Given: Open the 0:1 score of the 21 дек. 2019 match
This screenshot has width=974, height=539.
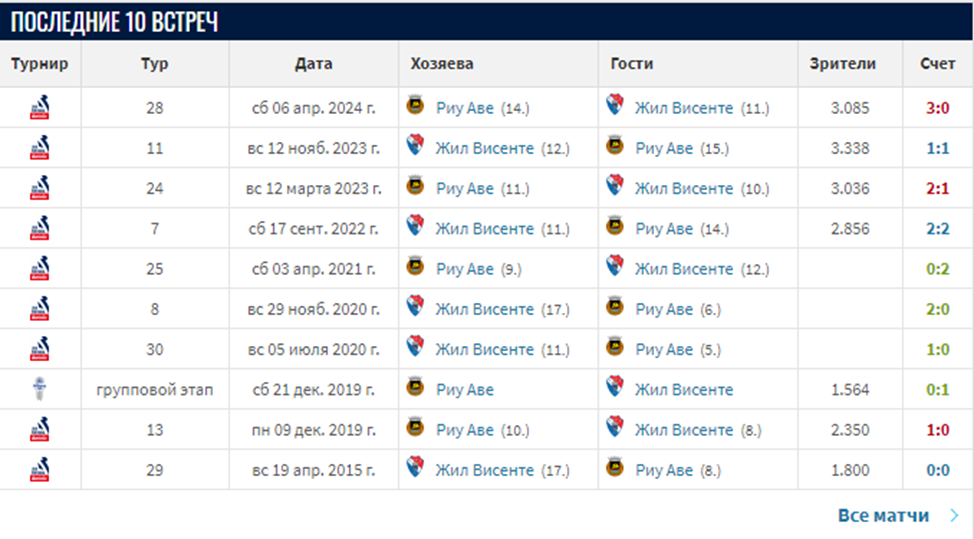Looking at the screenshot, I should point(937,389).
